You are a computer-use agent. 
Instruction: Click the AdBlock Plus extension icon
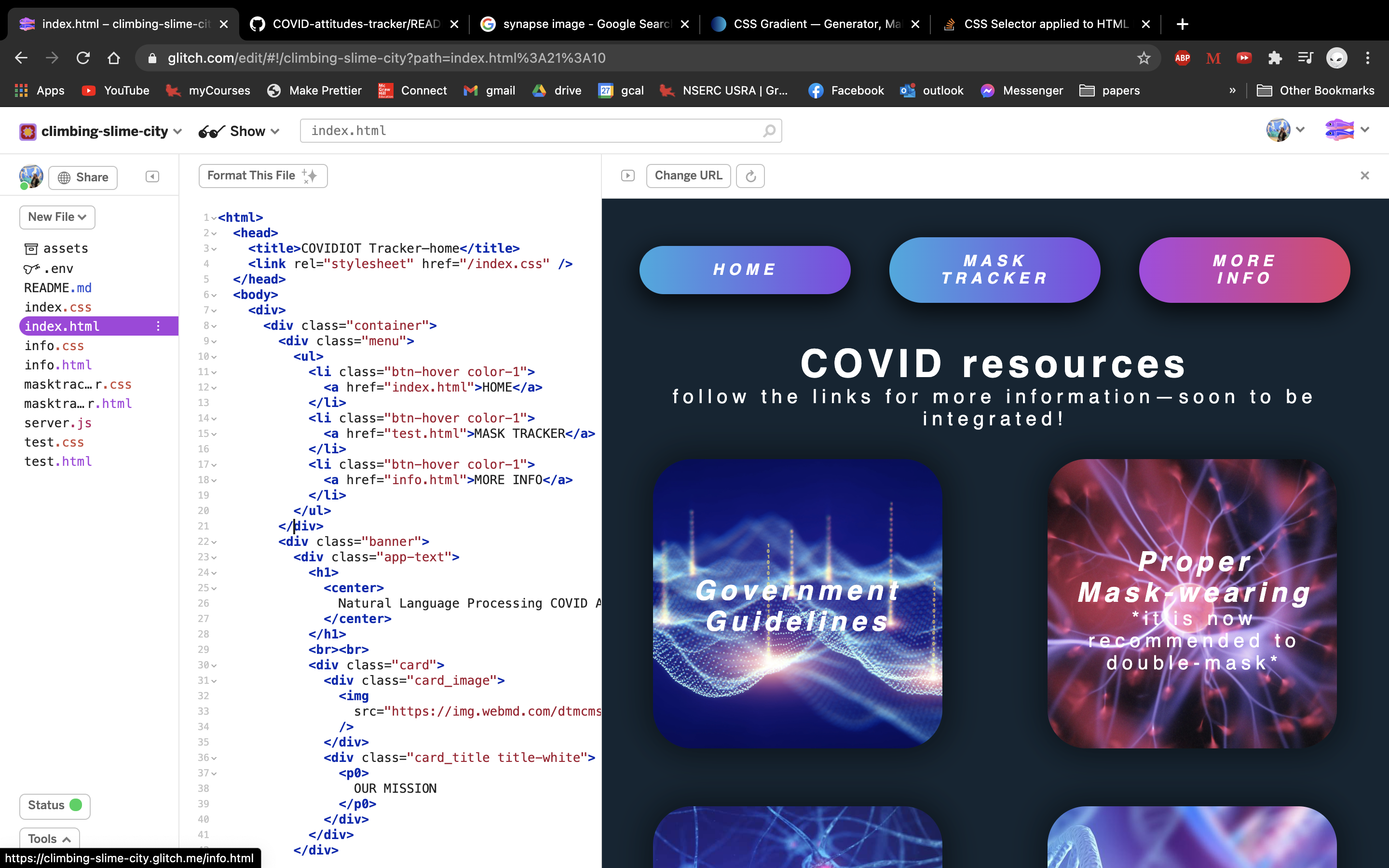1183,58
